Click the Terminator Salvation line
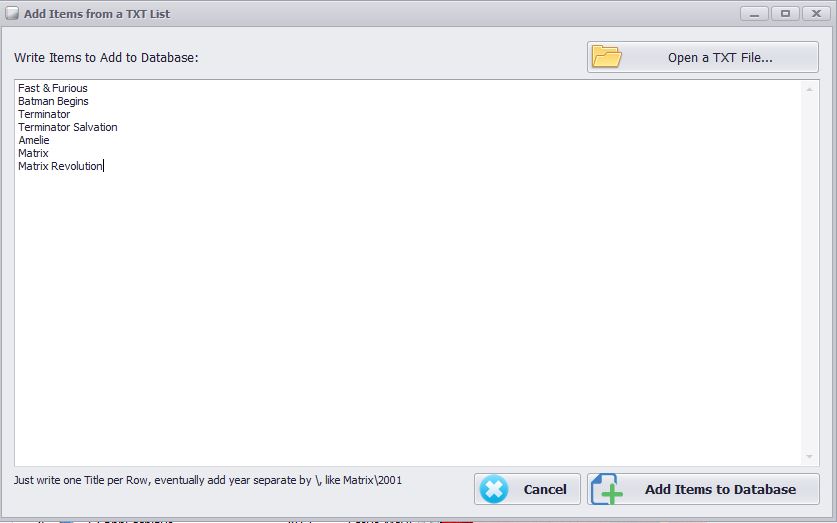837x523 pixels. pos(67,127)
